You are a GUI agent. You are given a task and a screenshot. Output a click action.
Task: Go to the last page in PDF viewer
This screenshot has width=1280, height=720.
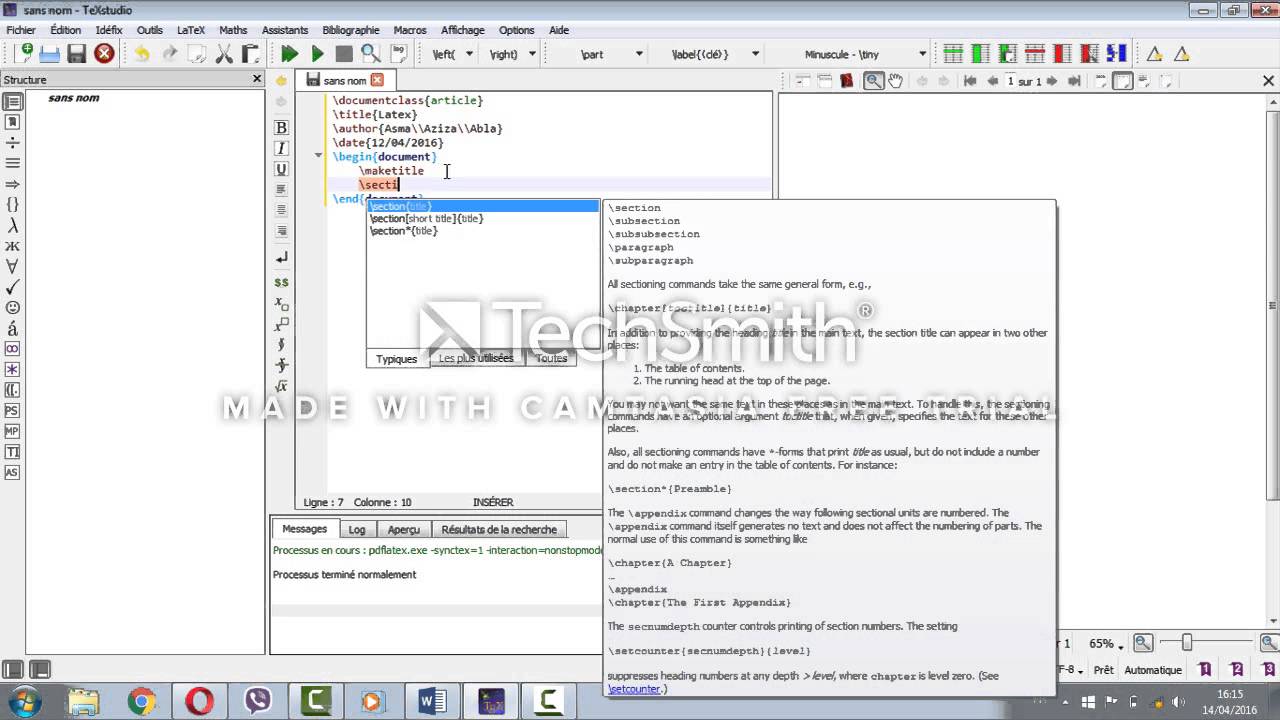coord(1075,81)
